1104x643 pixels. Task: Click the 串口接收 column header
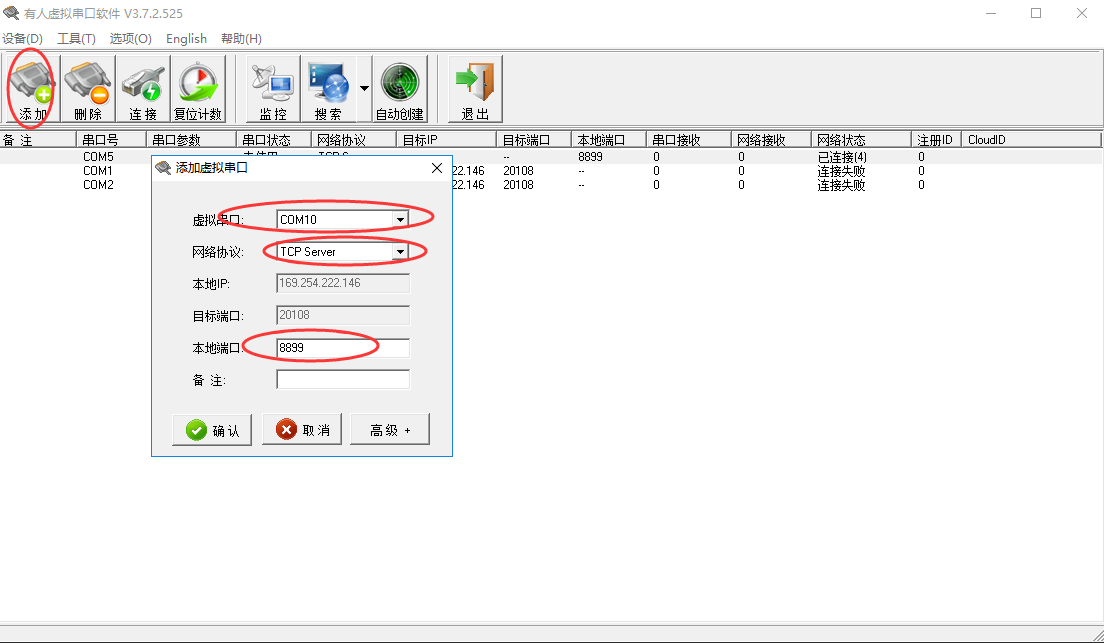[x=689, y=139]
